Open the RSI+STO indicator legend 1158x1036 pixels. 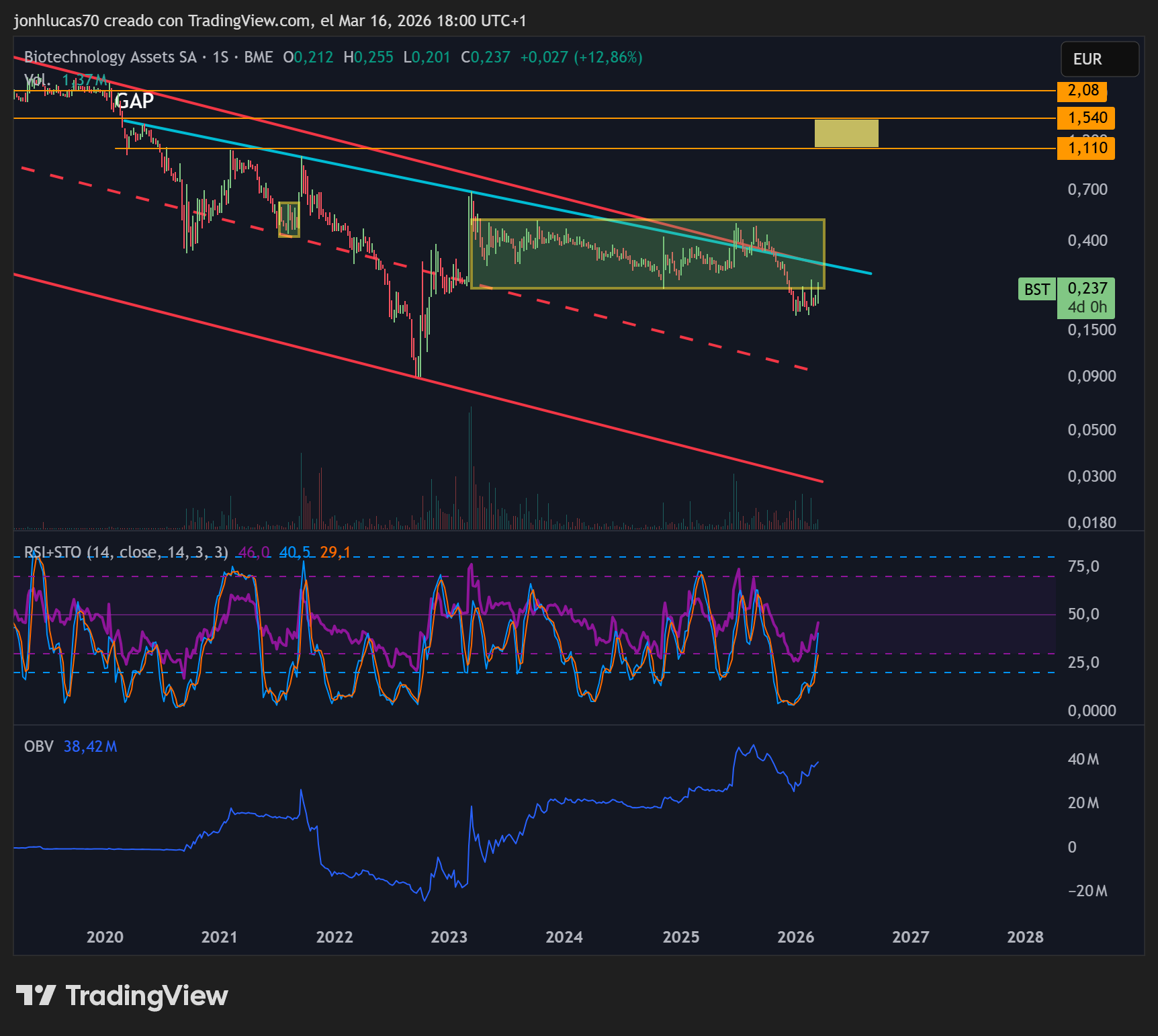tap(126, 552)
